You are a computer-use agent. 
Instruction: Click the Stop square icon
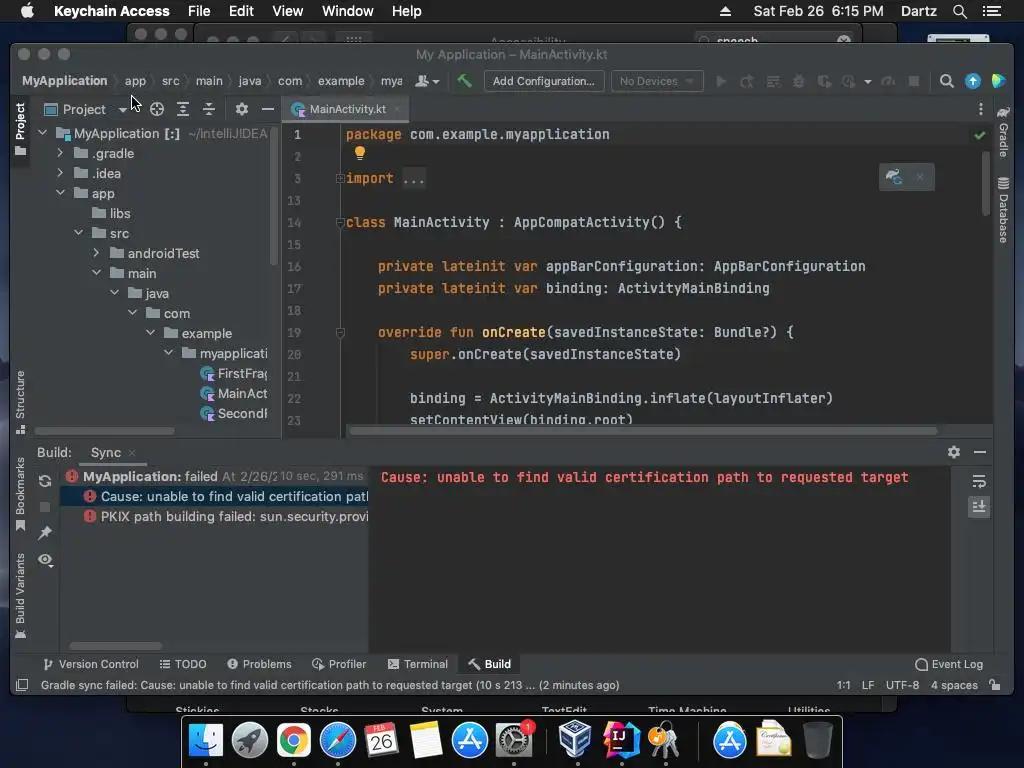tap(914, 81)
